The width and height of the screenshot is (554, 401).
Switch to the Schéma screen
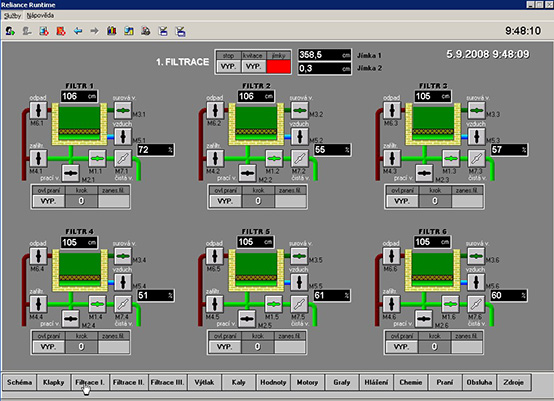pos(20,382)
